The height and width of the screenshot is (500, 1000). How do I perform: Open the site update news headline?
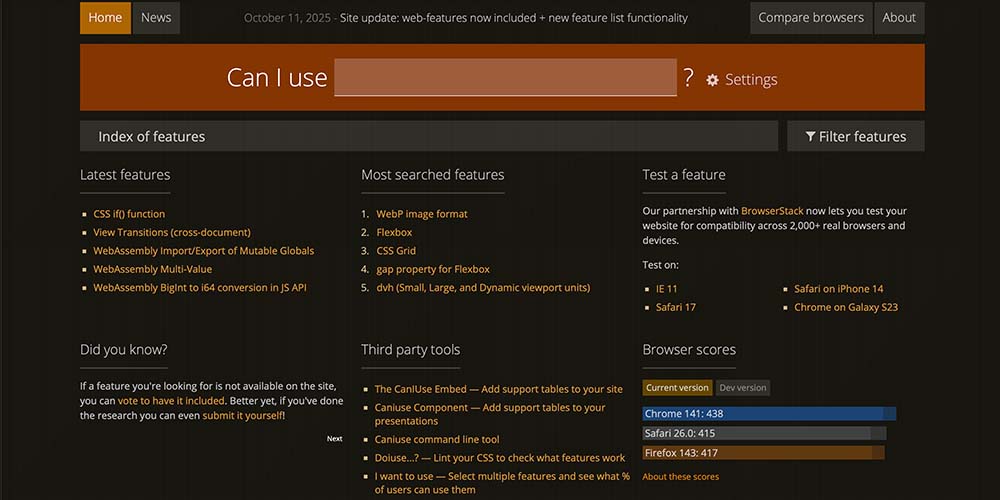(x=514, y=18)
